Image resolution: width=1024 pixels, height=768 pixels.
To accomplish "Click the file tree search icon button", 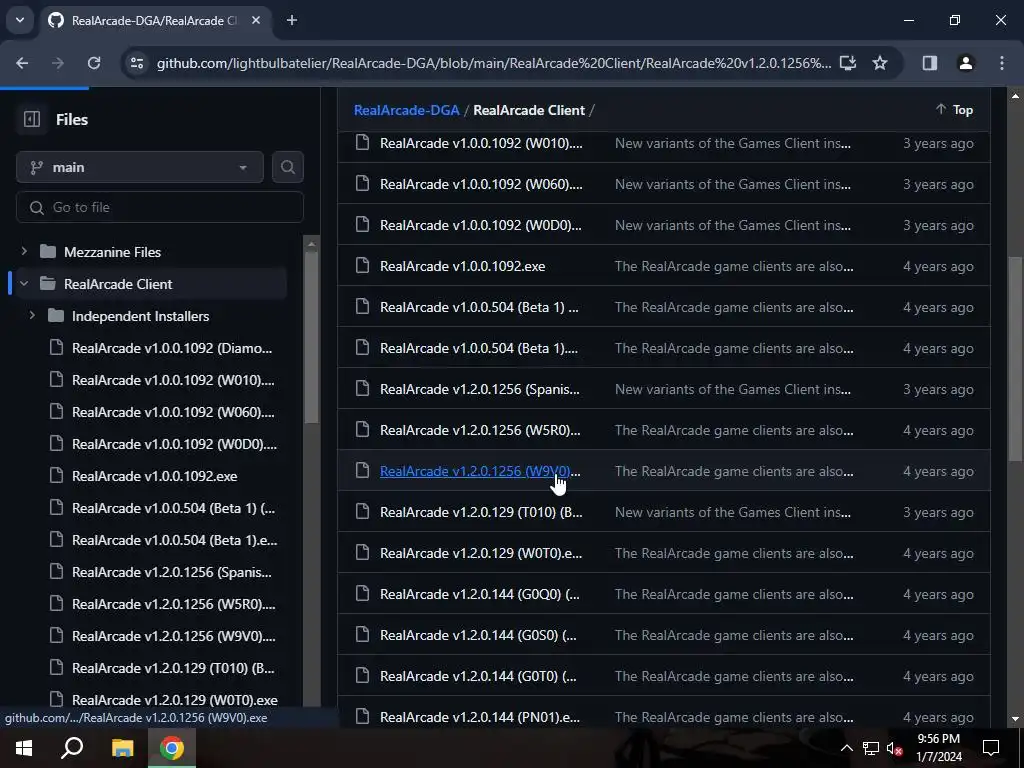I will click(287, 167).
